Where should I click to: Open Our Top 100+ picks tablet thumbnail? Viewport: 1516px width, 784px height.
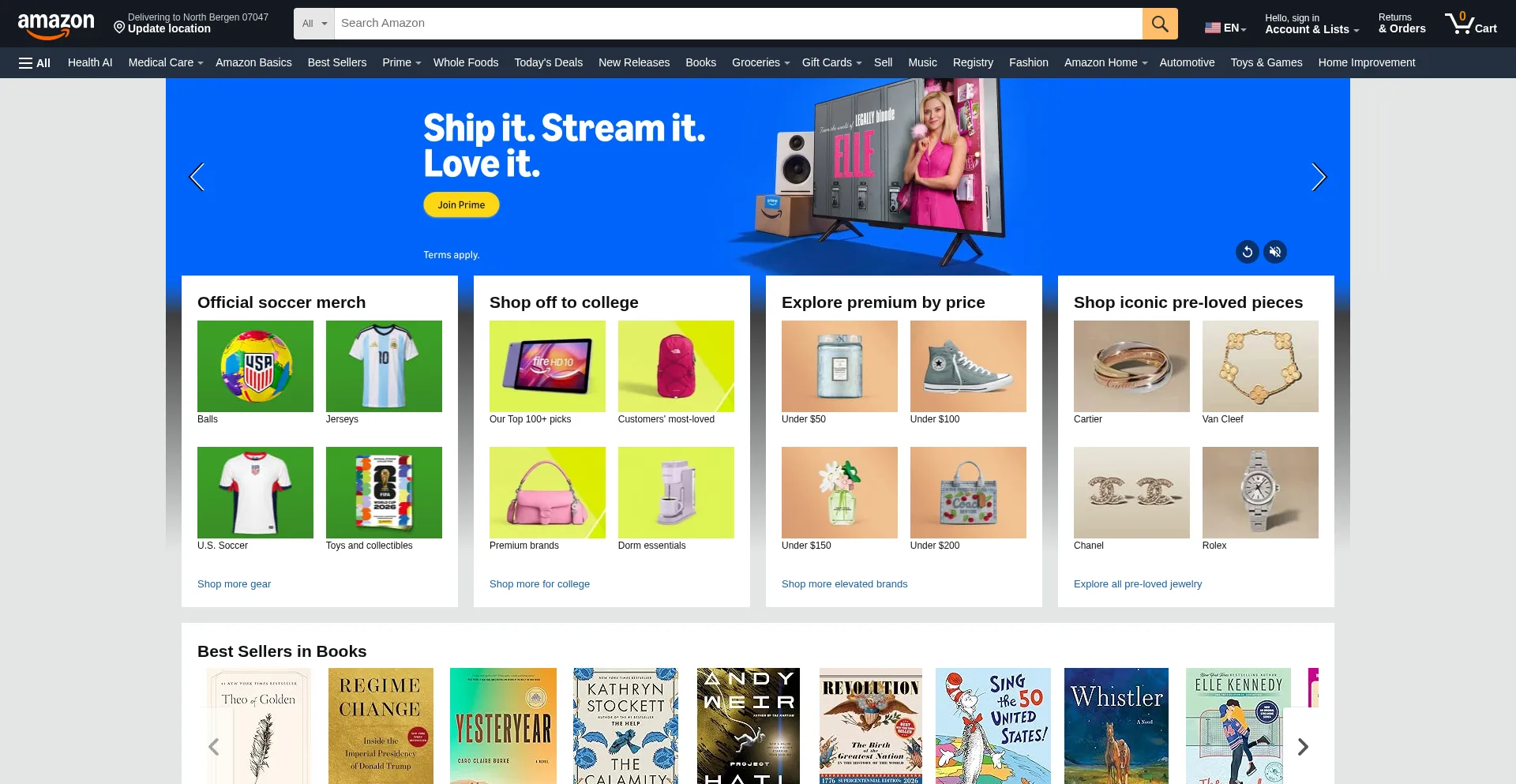tap(547, 366)
